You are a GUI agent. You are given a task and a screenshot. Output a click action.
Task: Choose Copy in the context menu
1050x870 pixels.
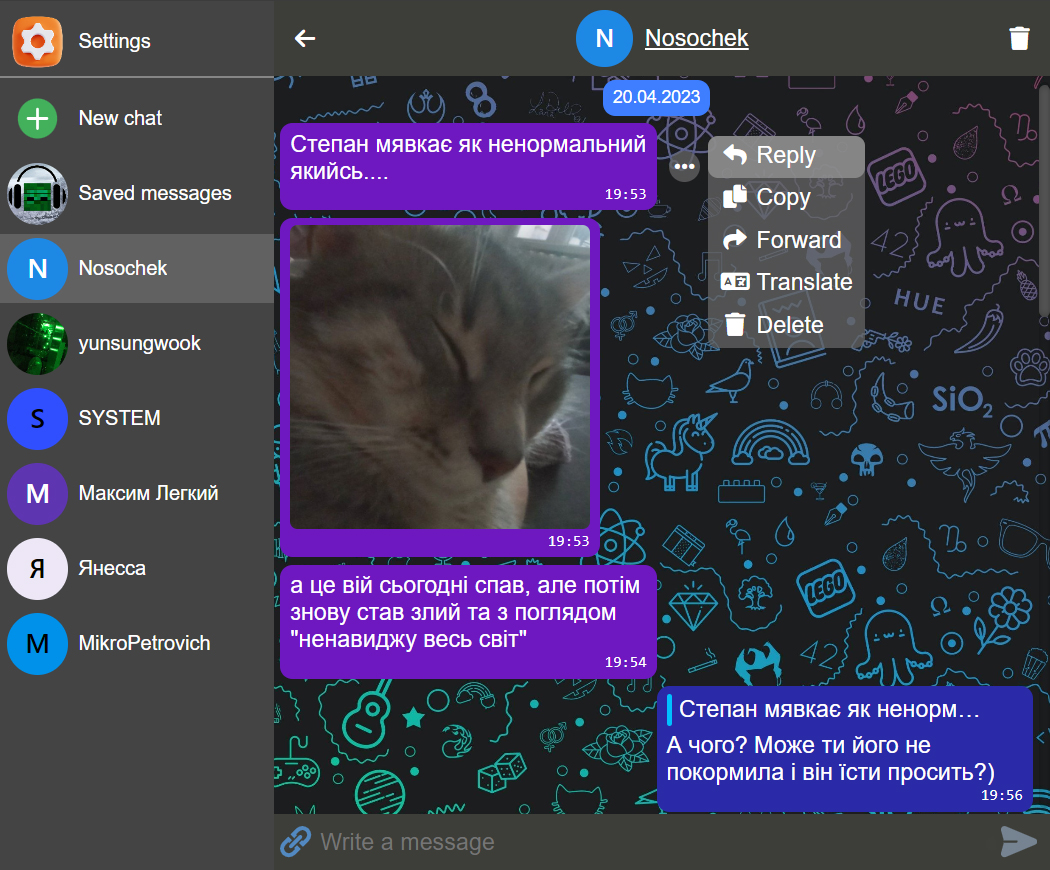coord(786,198)
